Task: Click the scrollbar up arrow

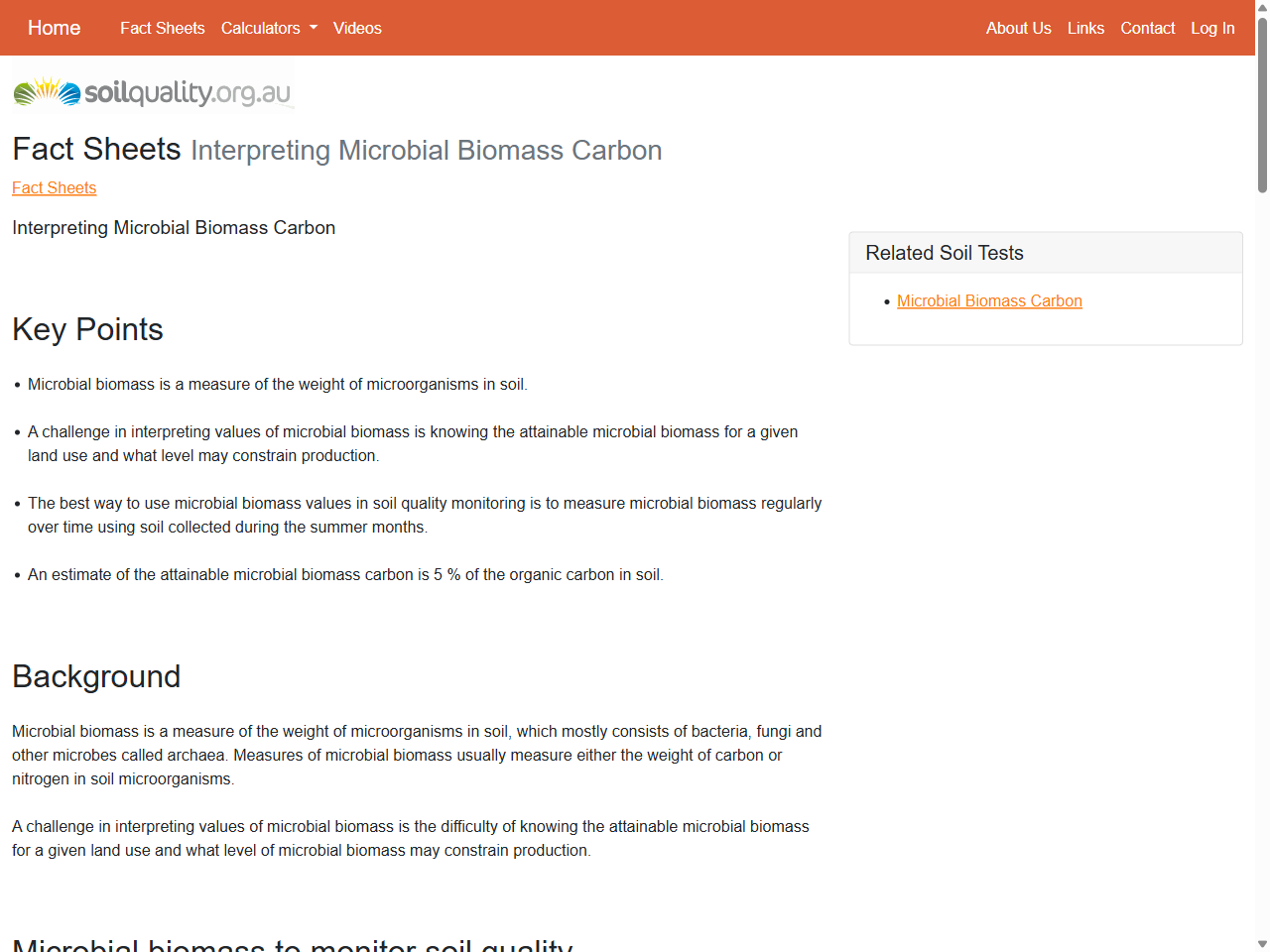Action: coord(1260,8)
